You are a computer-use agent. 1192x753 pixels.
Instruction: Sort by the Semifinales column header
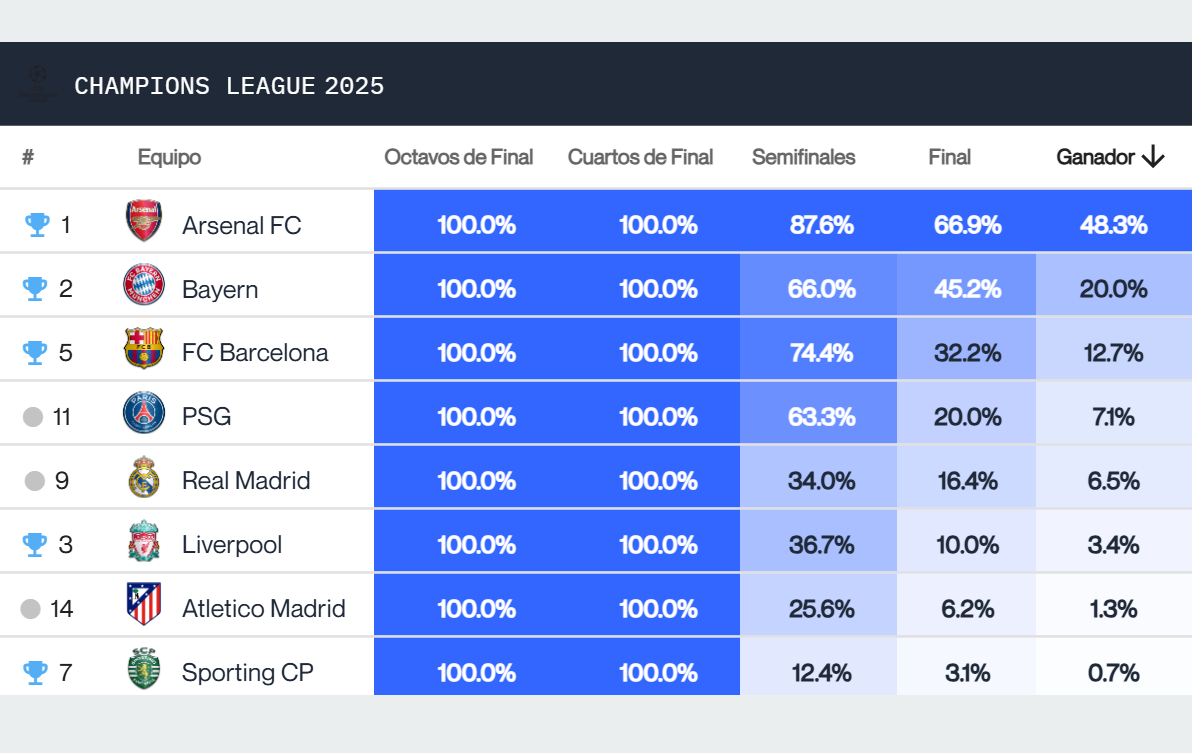coord(804,157)
